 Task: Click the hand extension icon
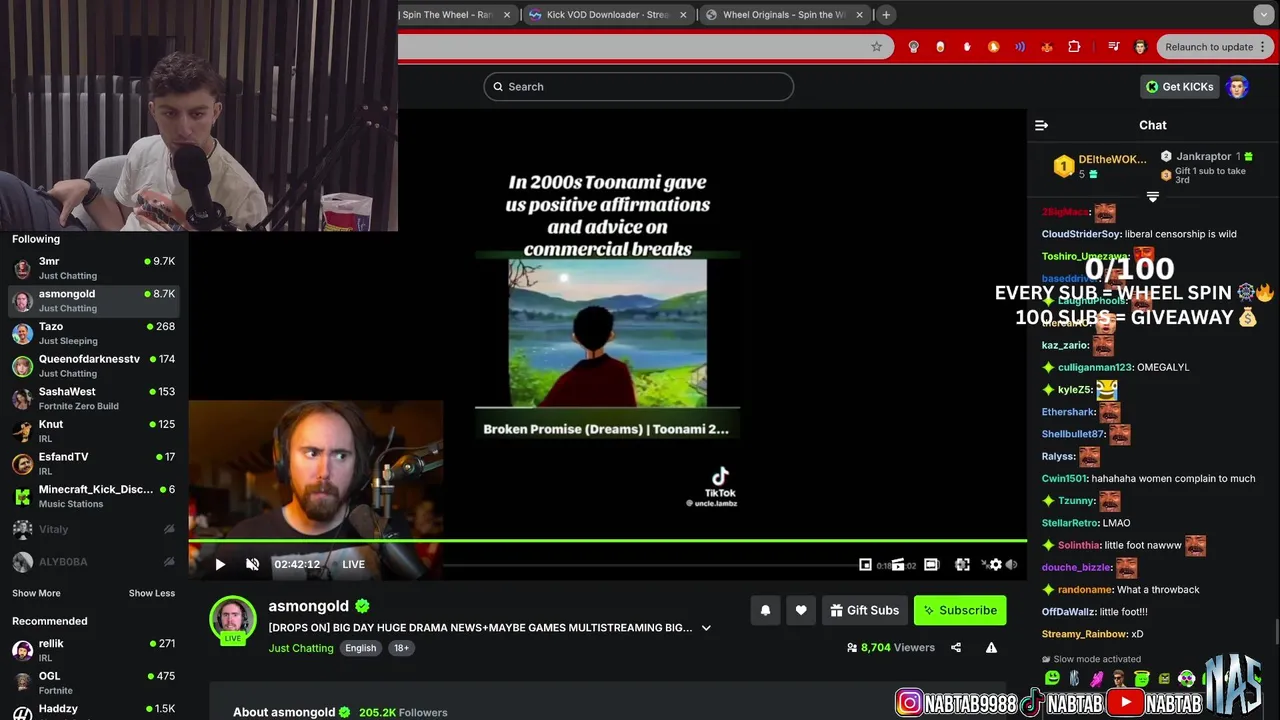tap(967, 47)
